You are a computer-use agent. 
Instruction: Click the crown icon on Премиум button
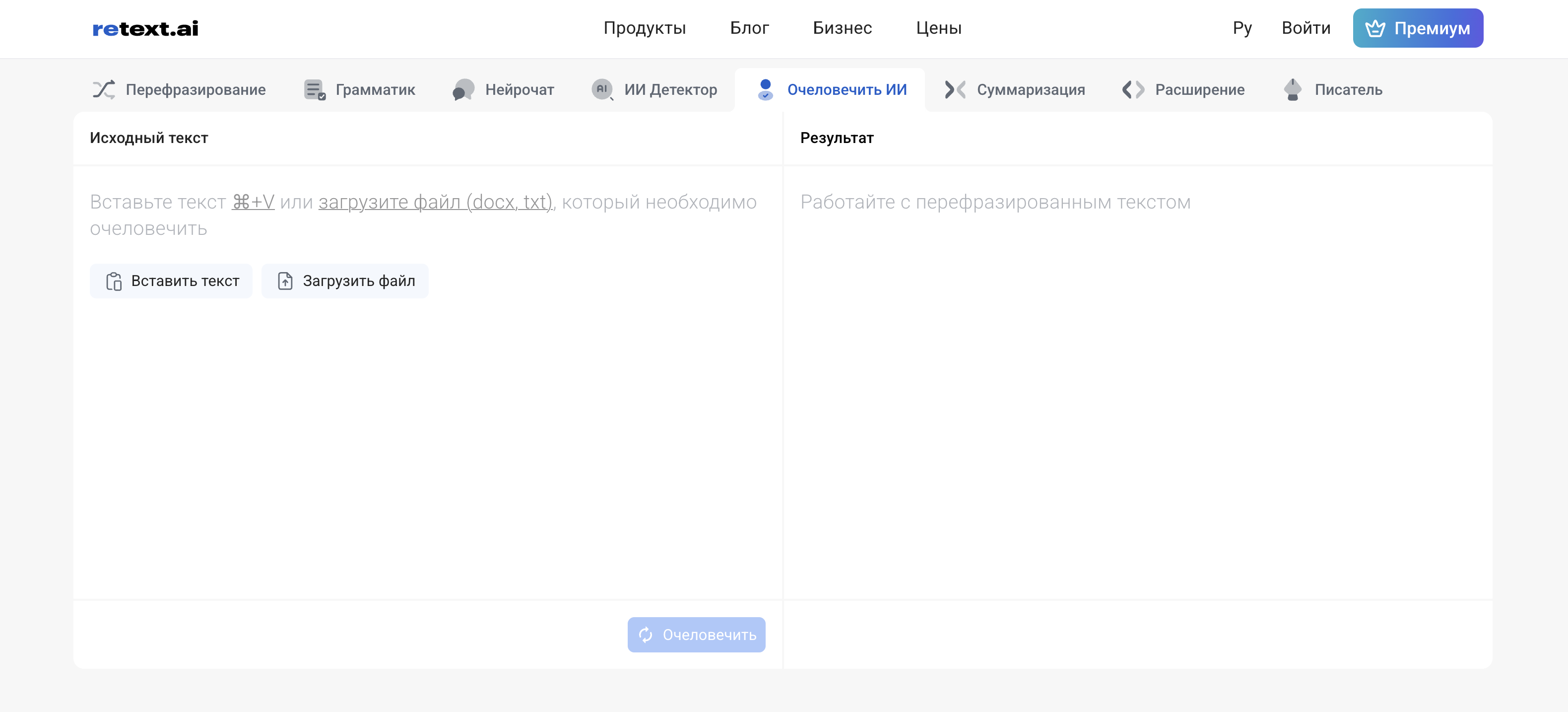[1375, 28]
